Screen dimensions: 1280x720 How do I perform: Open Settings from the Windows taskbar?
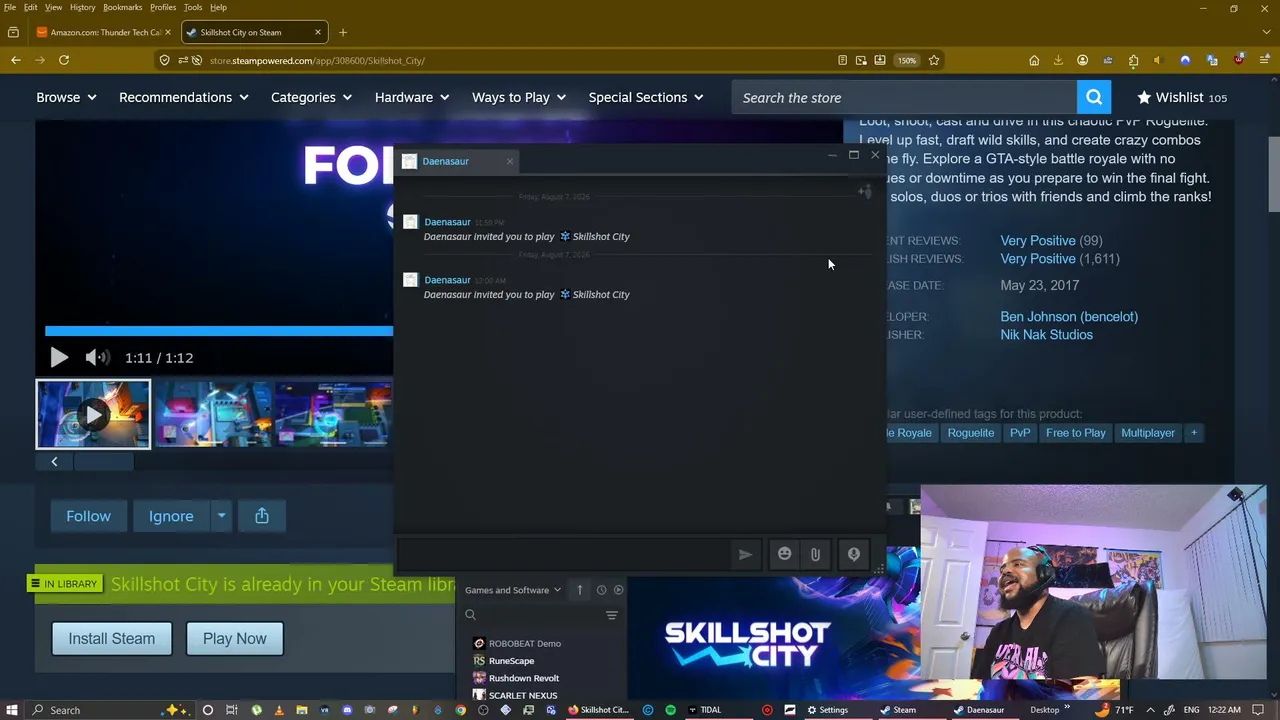(827, 710)
